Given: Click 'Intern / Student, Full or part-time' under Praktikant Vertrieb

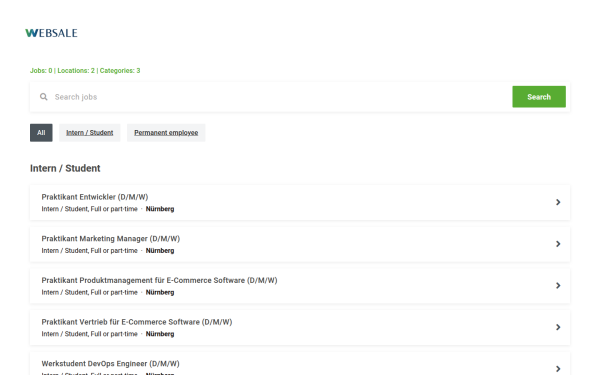Looking at the screenshot, I should click(x=90, y=334).
